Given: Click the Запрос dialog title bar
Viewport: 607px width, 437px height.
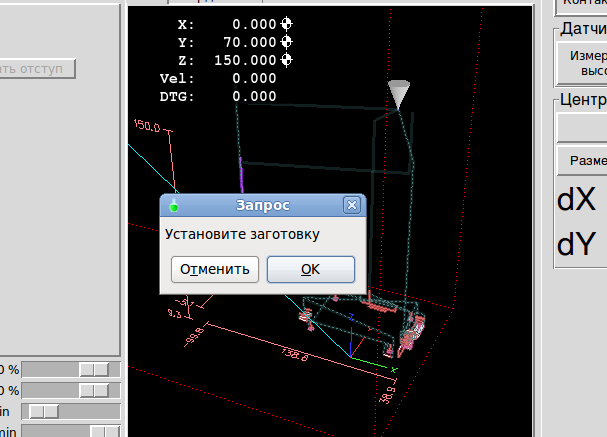Looking at the screenshot, I should (263, 205).
